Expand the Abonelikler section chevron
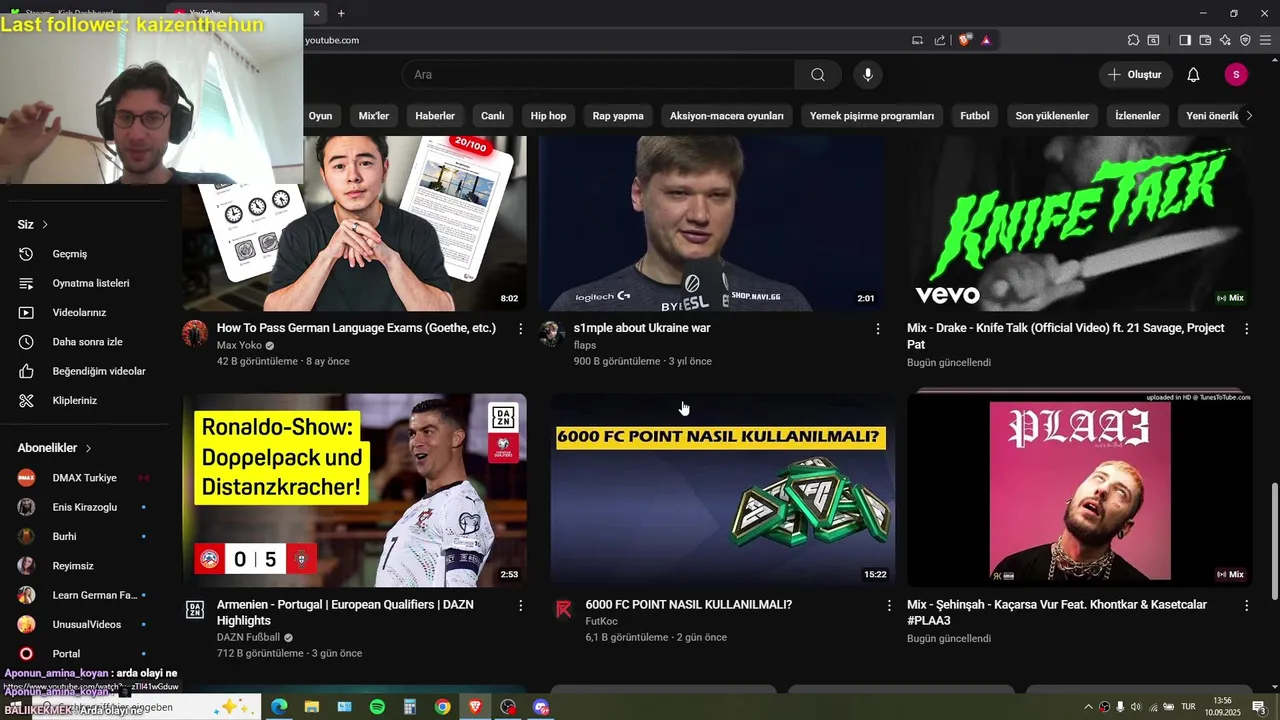The height and width of the screenshot is (720, 1280). pos(88,448)
